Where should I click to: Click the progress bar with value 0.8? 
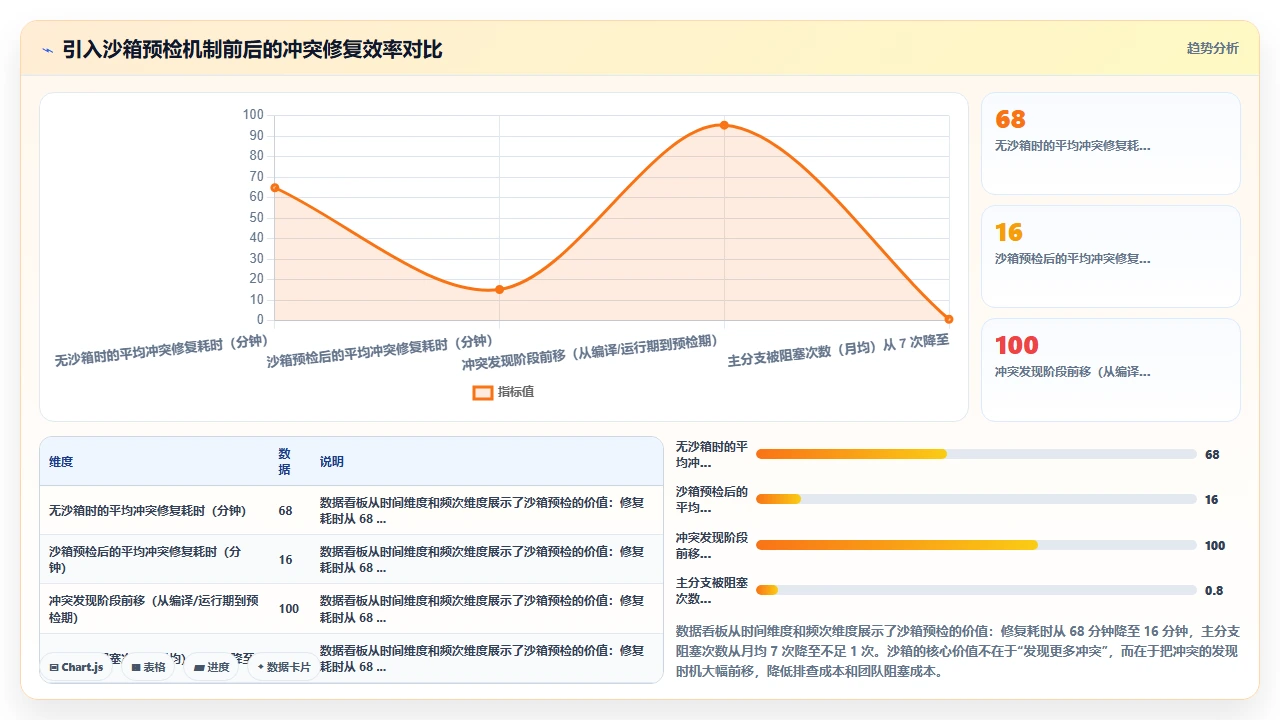pos(976,590)
